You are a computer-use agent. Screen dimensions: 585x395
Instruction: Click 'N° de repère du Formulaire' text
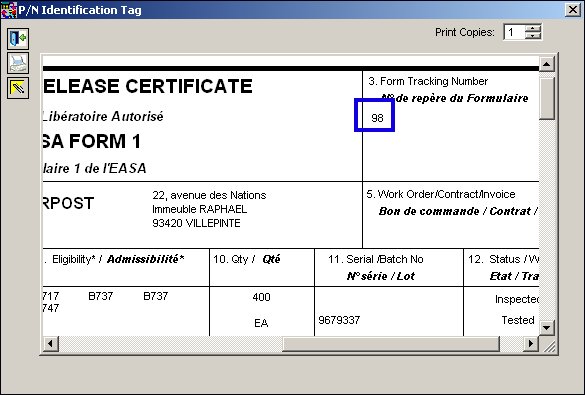click(x=455, y=98)
